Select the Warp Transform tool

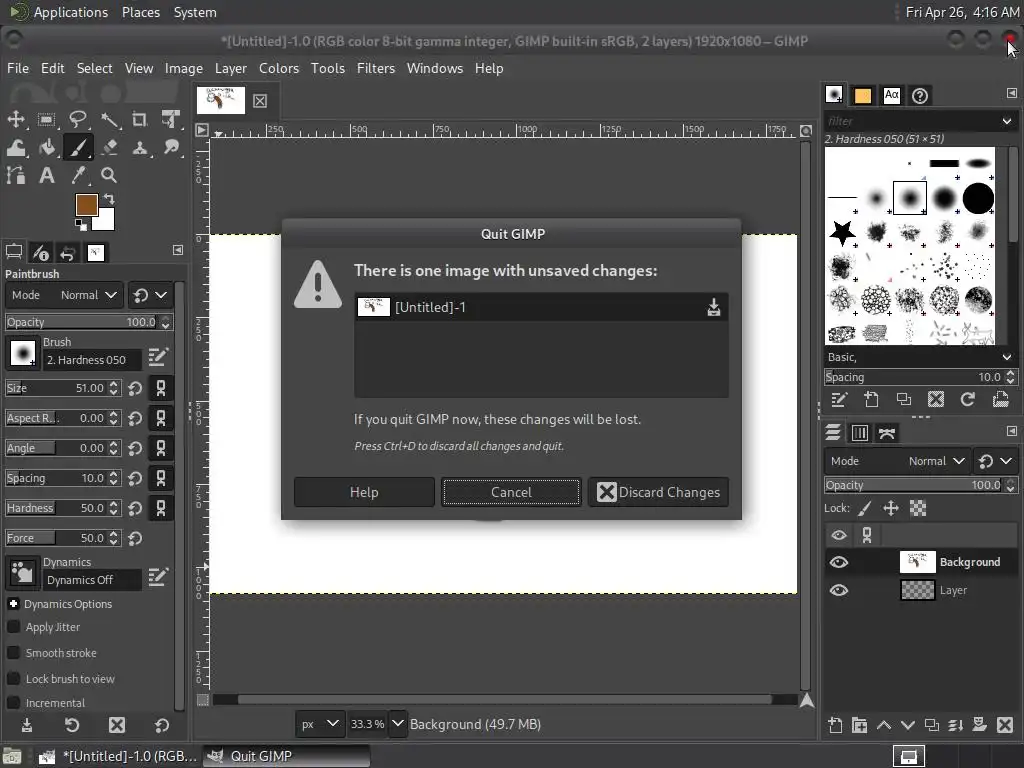[16, 148]
